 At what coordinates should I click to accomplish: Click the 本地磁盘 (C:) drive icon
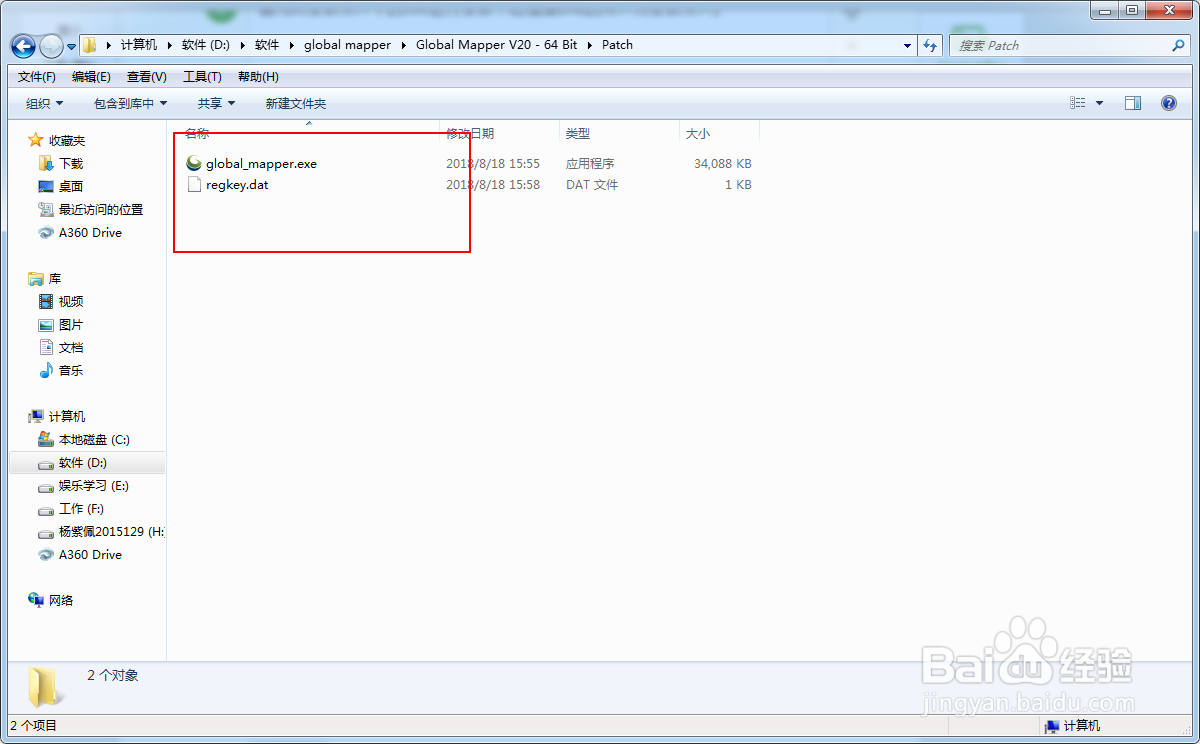pyautogui.click(x=46, y=439)
